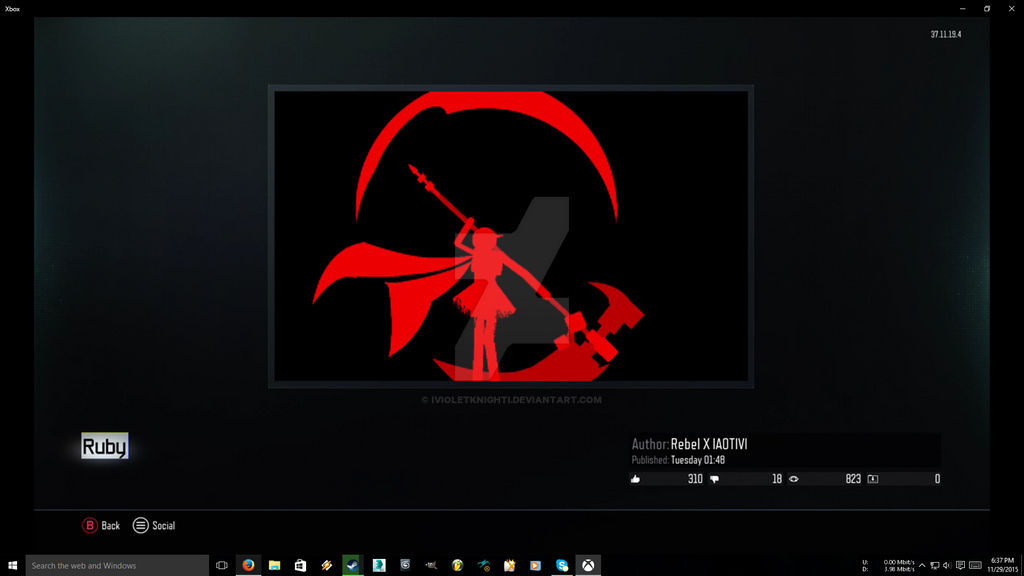Open the network status tray icon

(x=935, y=566)
